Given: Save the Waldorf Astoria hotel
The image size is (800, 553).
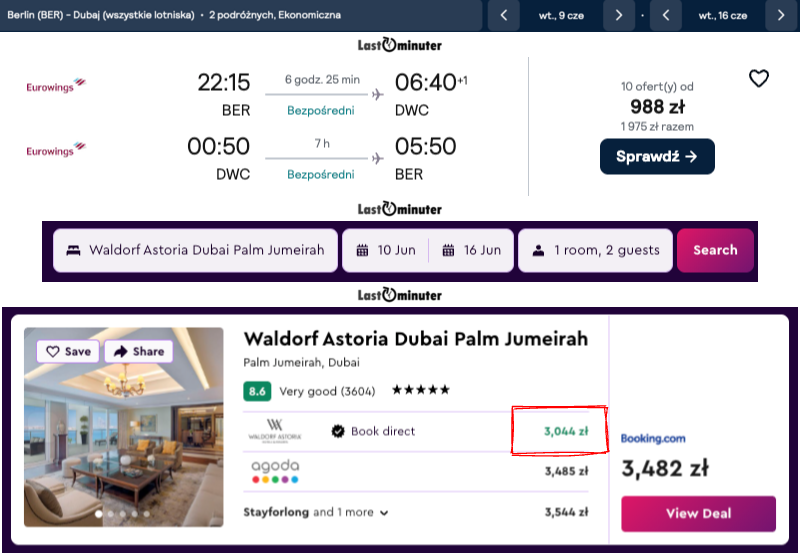Looking at the screenshot, I should 67,351.
